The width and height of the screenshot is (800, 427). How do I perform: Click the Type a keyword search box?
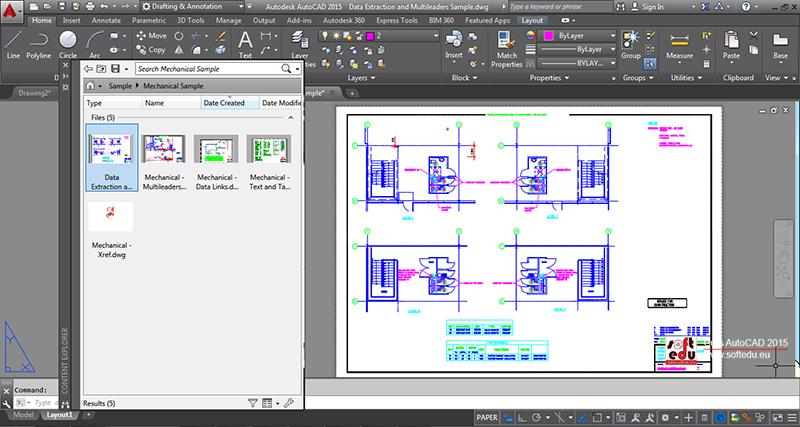560,7
